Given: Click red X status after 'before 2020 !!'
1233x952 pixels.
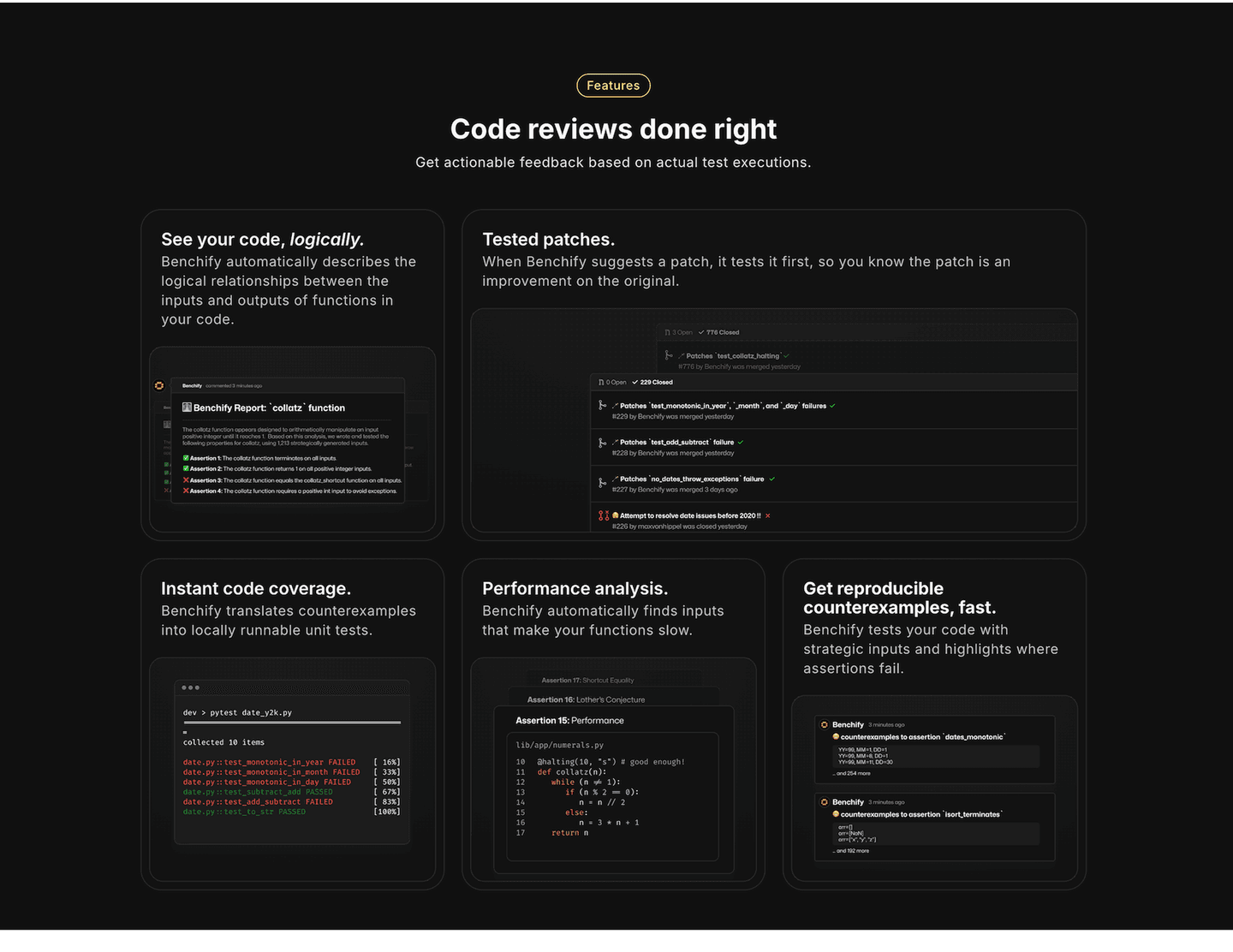Looking at the screenshot, I should 767,516.
